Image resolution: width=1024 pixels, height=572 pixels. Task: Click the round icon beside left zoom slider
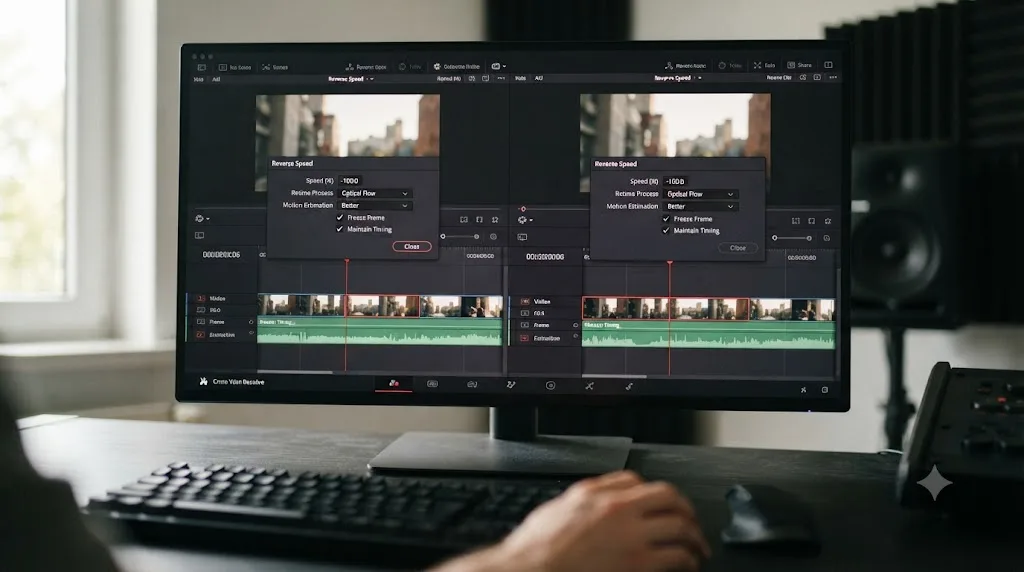tap(493, 236)
